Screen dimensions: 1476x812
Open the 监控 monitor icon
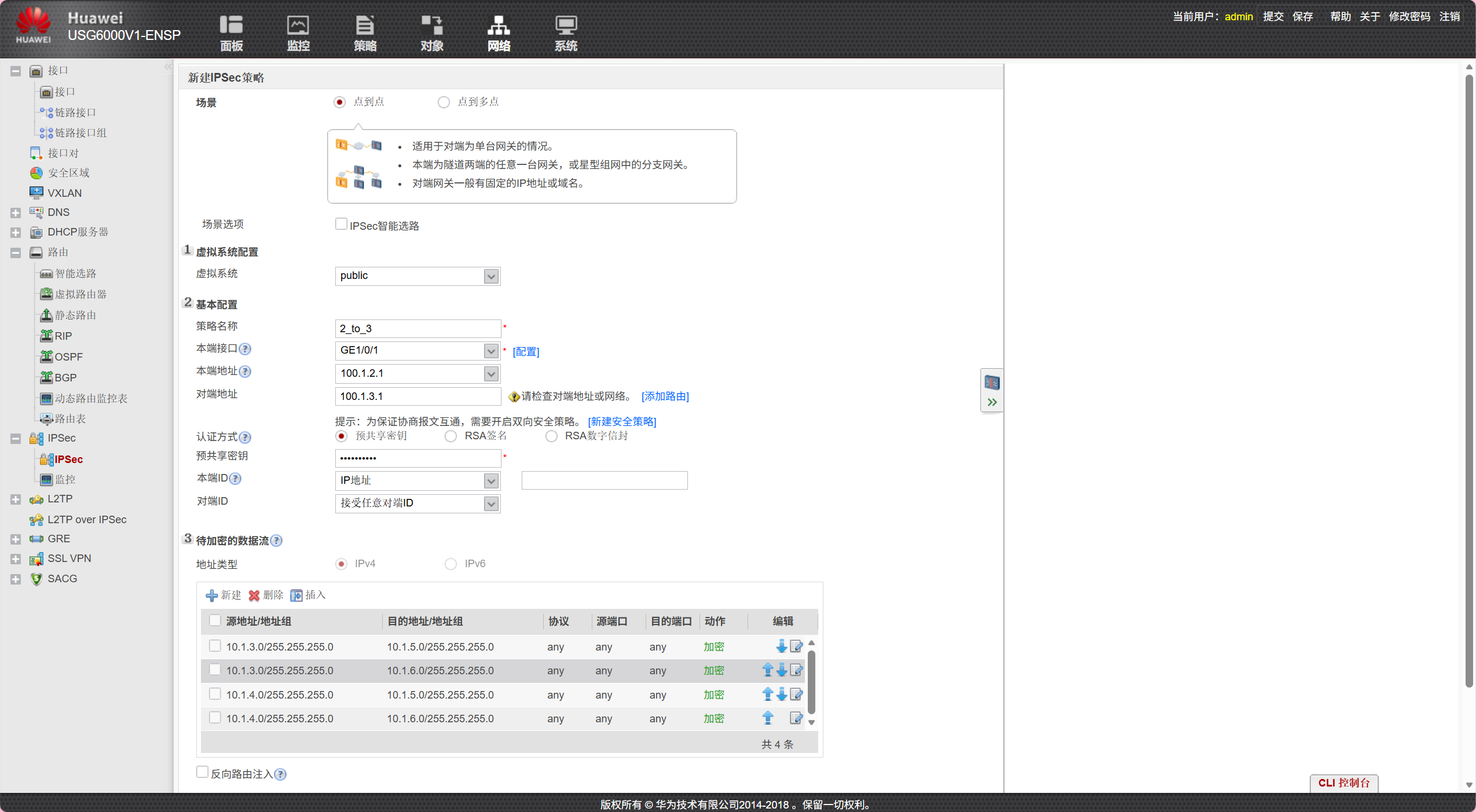(298, 25)
